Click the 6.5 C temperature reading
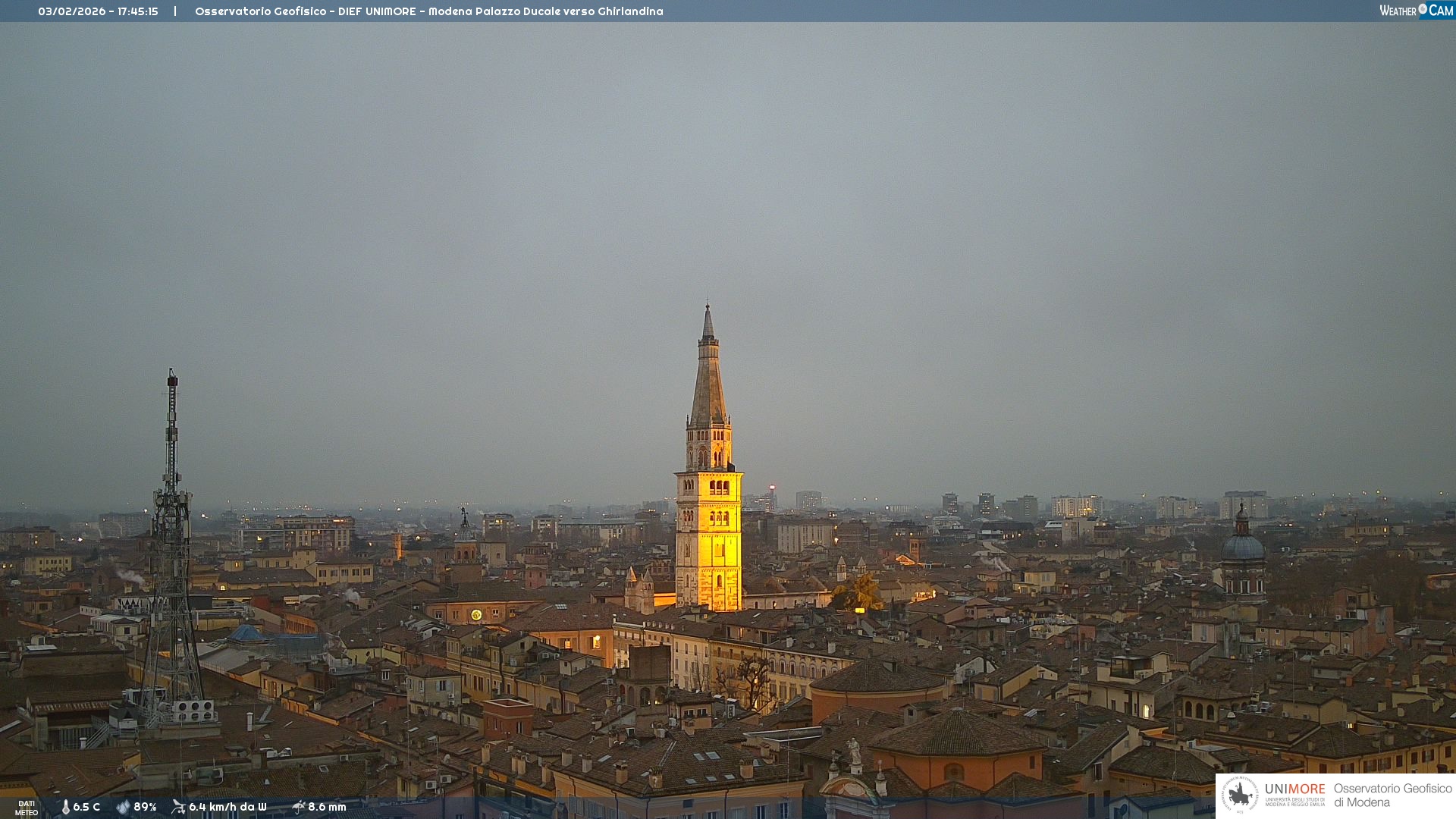The image size is (1456, 819). pyautogui.click(x=86, y=807)
